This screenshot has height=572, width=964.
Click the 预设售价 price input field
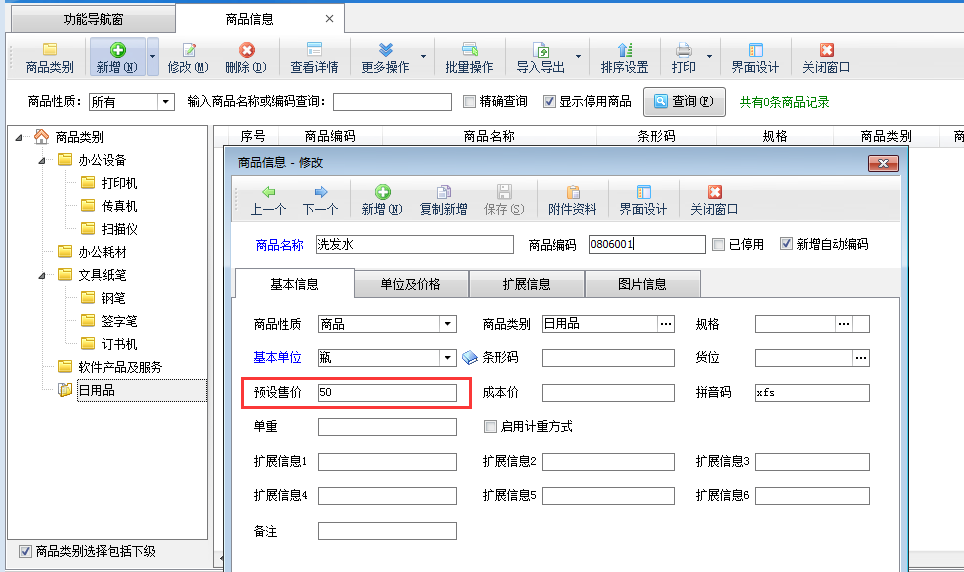[x=386, y=393]
